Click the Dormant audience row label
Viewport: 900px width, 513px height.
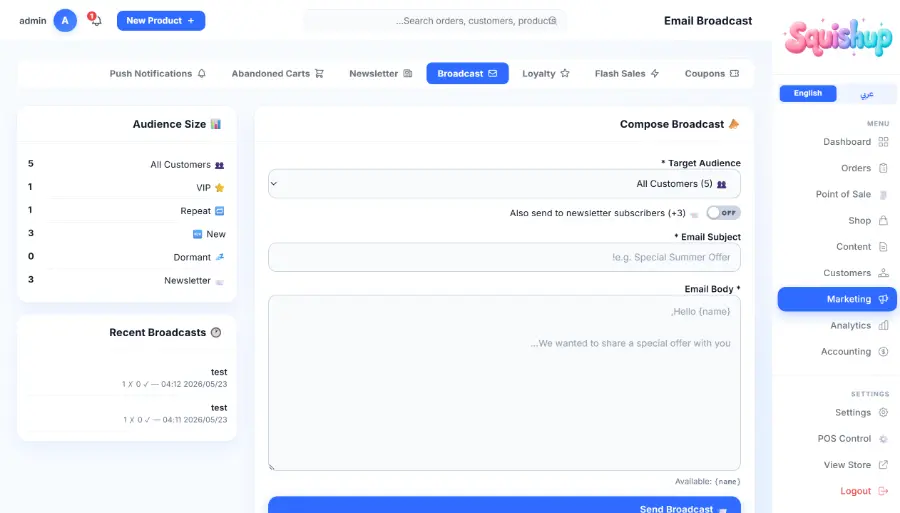pyautogui.click(x=192, y=257)
